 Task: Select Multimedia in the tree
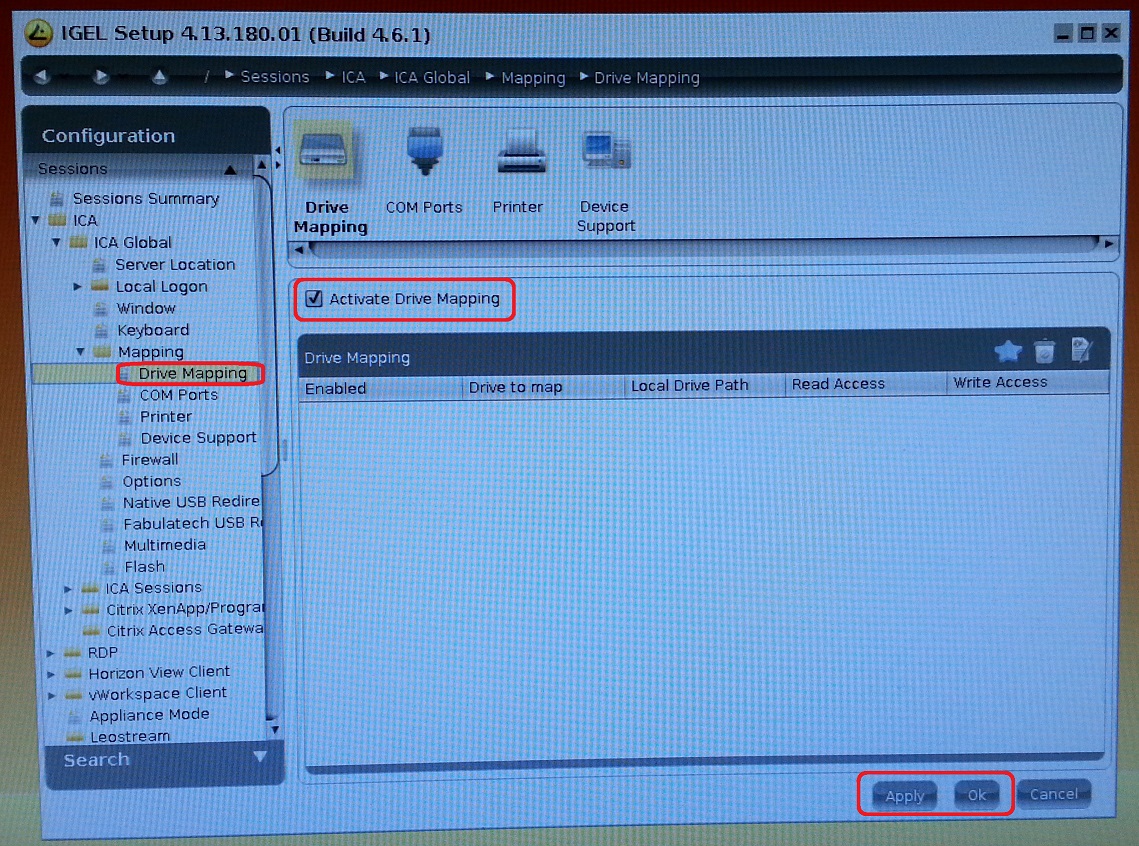click(165, 545)
